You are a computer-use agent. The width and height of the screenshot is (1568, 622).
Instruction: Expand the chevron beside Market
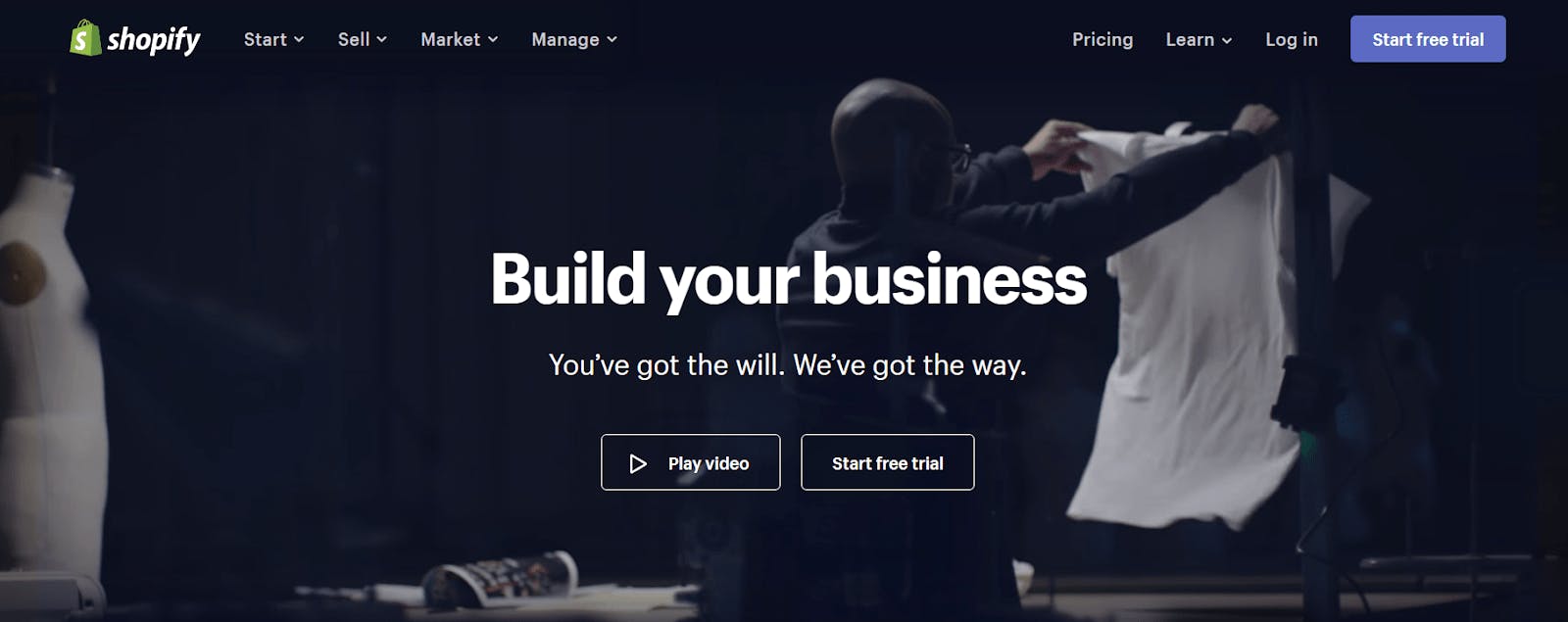click(493, 39)
